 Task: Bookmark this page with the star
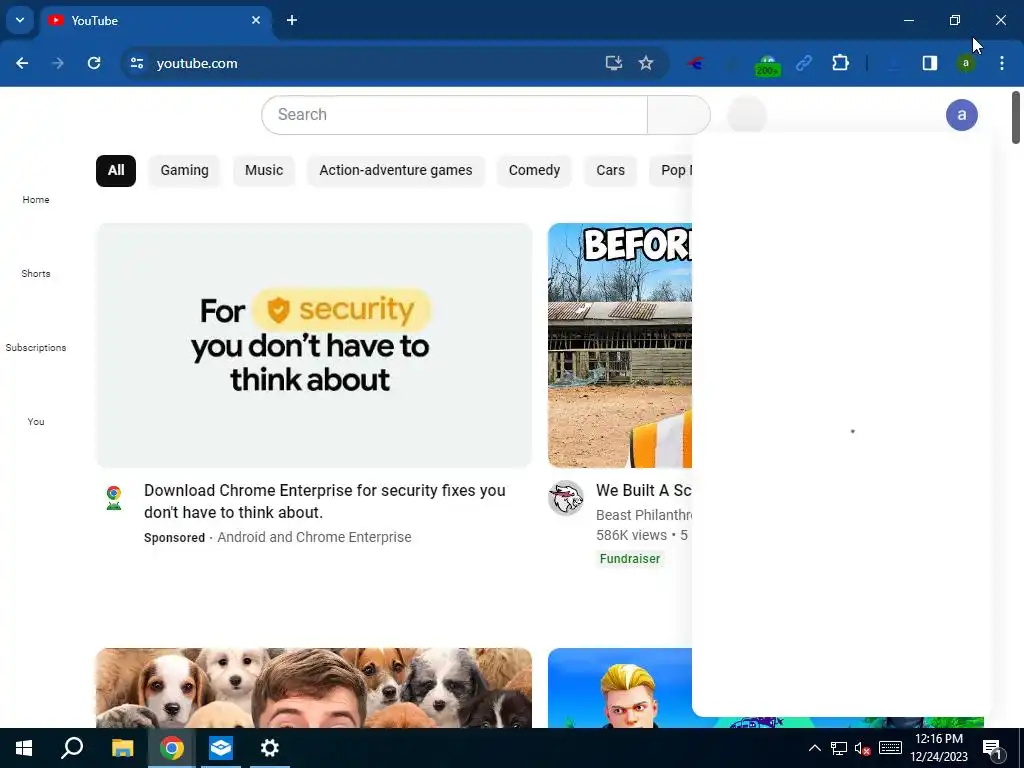pos(646,63)
